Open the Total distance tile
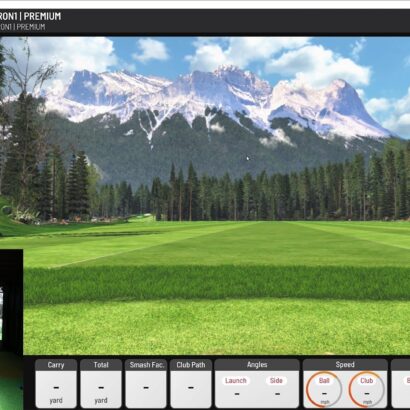The height and width of the screenshot is (410, 410). [x=101, y=383]
